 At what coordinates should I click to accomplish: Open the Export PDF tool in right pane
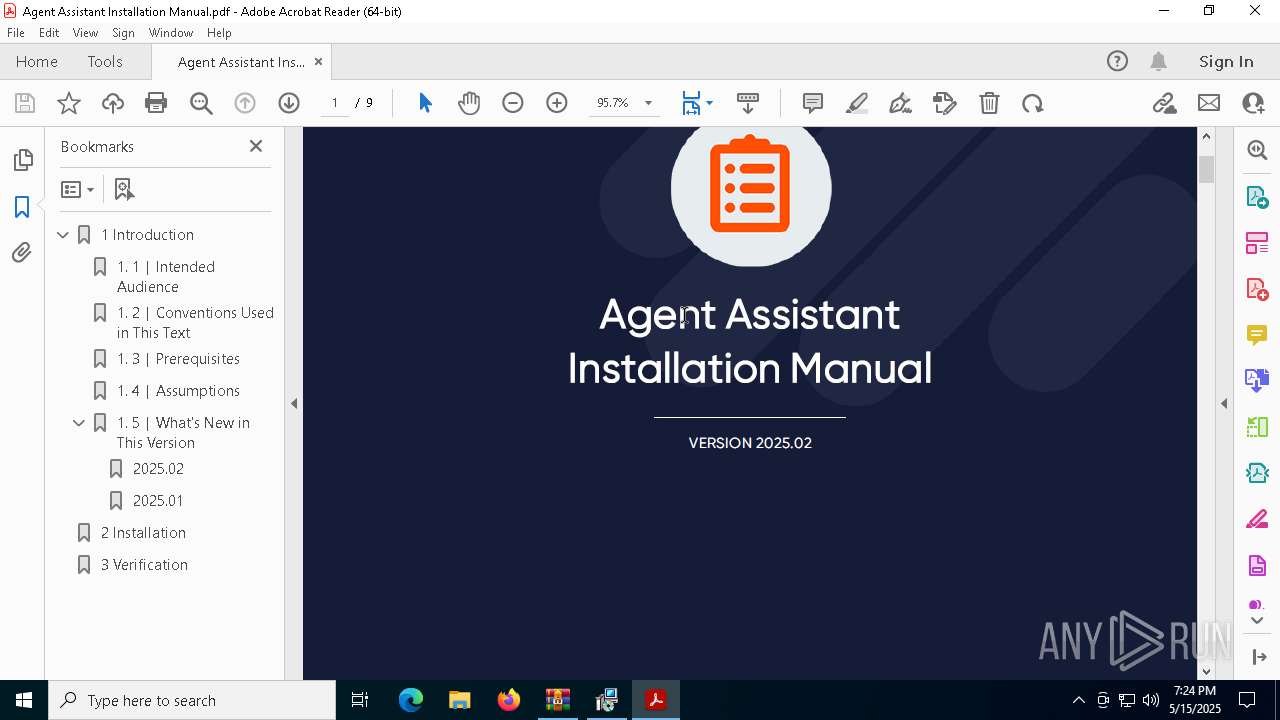click(x=1257, y=197)
